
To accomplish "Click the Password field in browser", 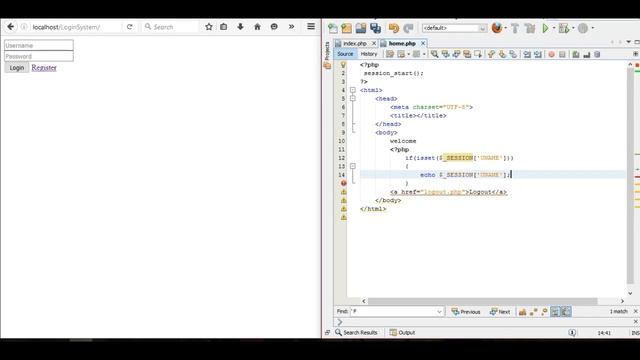I will tap(39, 56).
